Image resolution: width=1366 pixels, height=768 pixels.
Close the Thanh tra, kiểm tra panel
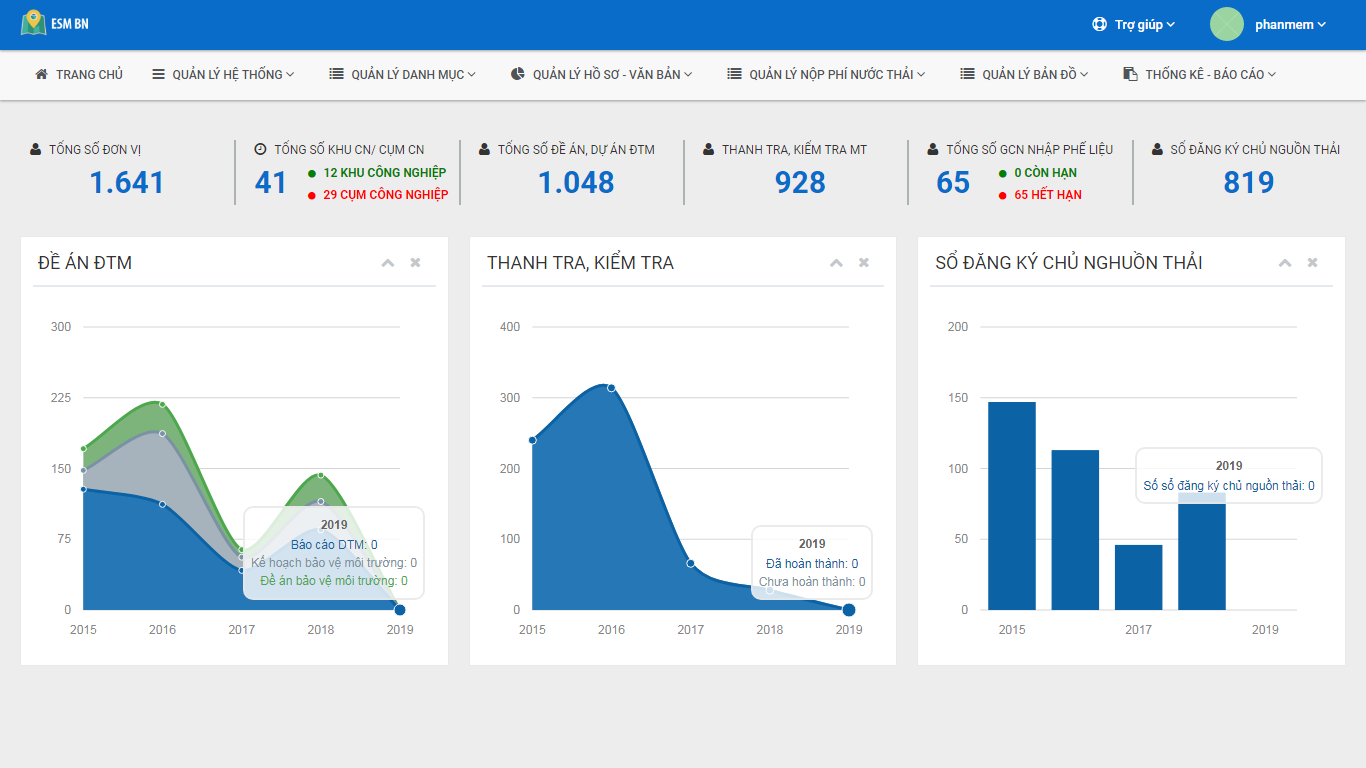[x=864, y=263]
